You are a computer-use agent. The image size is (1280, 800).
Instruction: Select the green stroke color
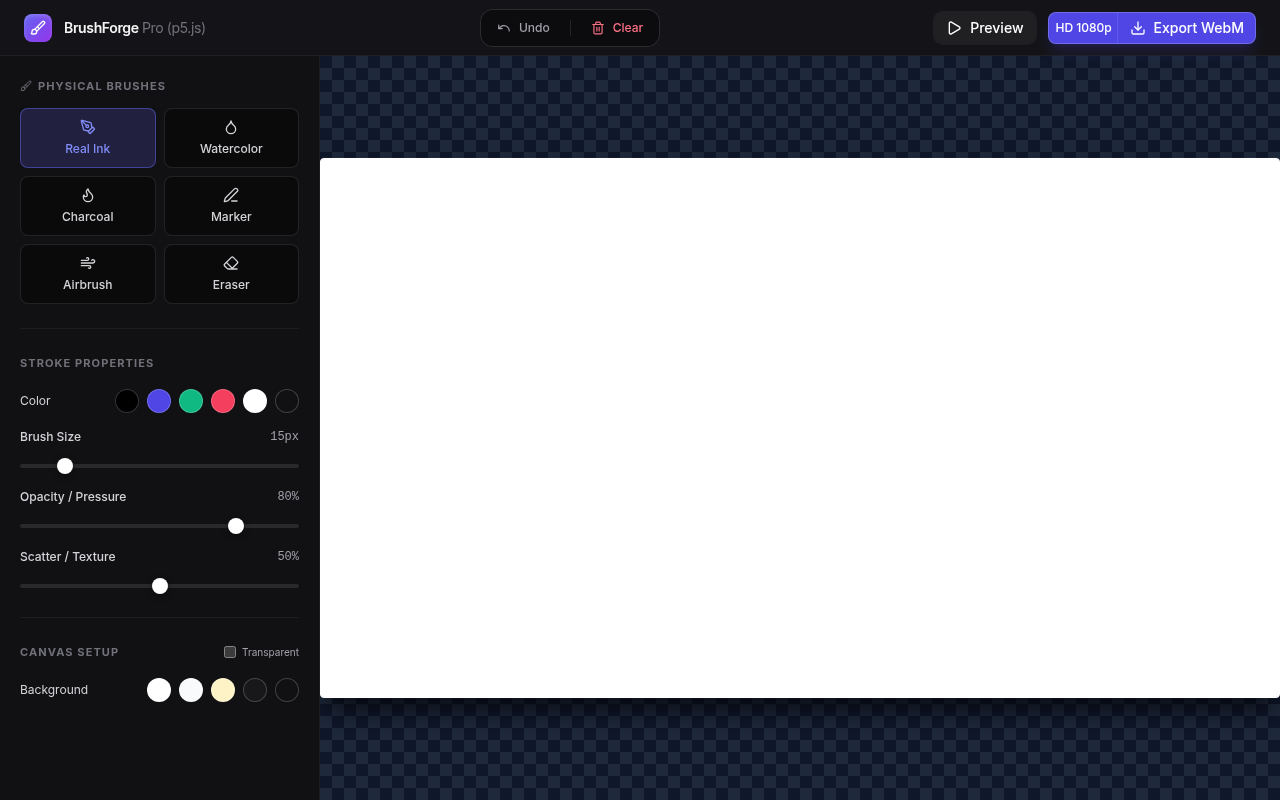191,401
